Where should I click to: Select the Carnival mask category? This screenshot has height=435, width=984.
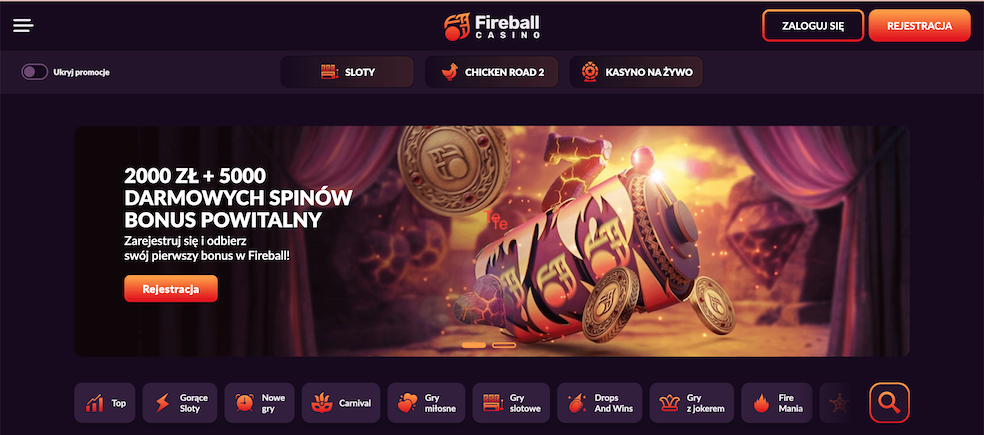tap(341, 403)
